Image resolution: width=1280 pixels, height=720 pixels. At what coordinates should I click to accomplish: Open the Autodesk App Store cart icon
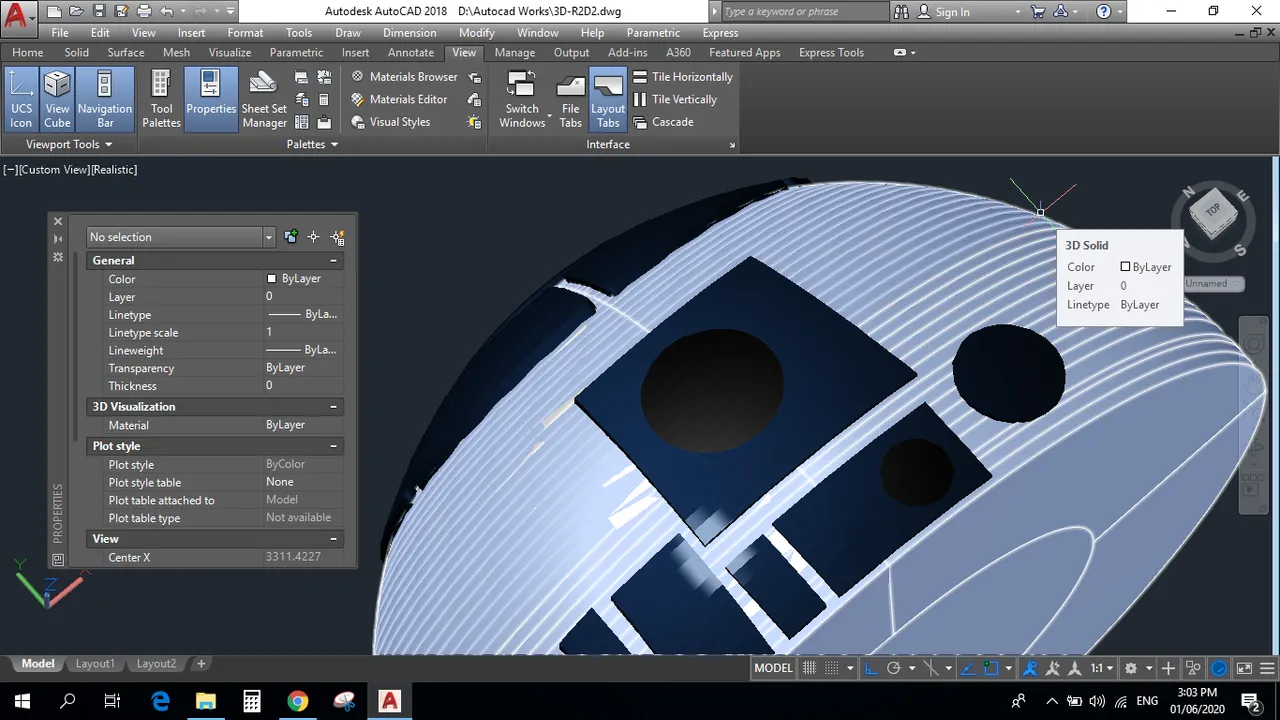click(x=1037, y=12)
